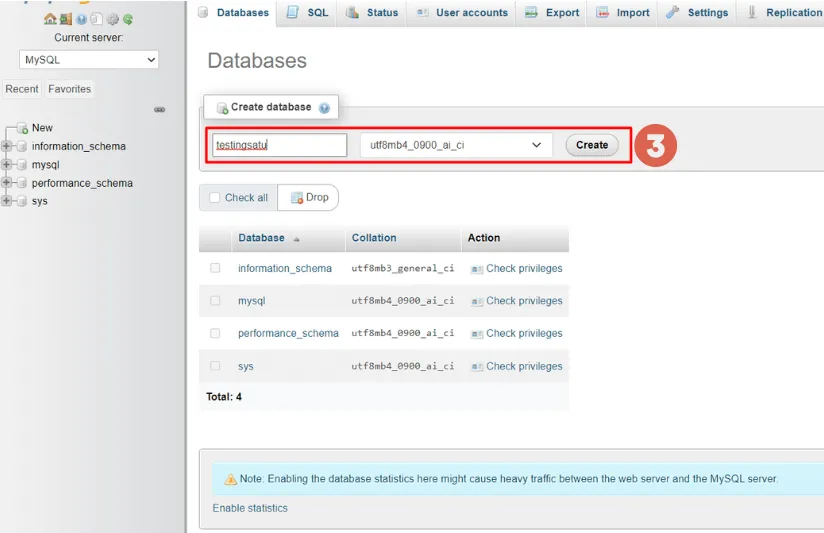Sort by the Collation column header
The width and height of the screenshot is (824, 533).
point(374,238)
